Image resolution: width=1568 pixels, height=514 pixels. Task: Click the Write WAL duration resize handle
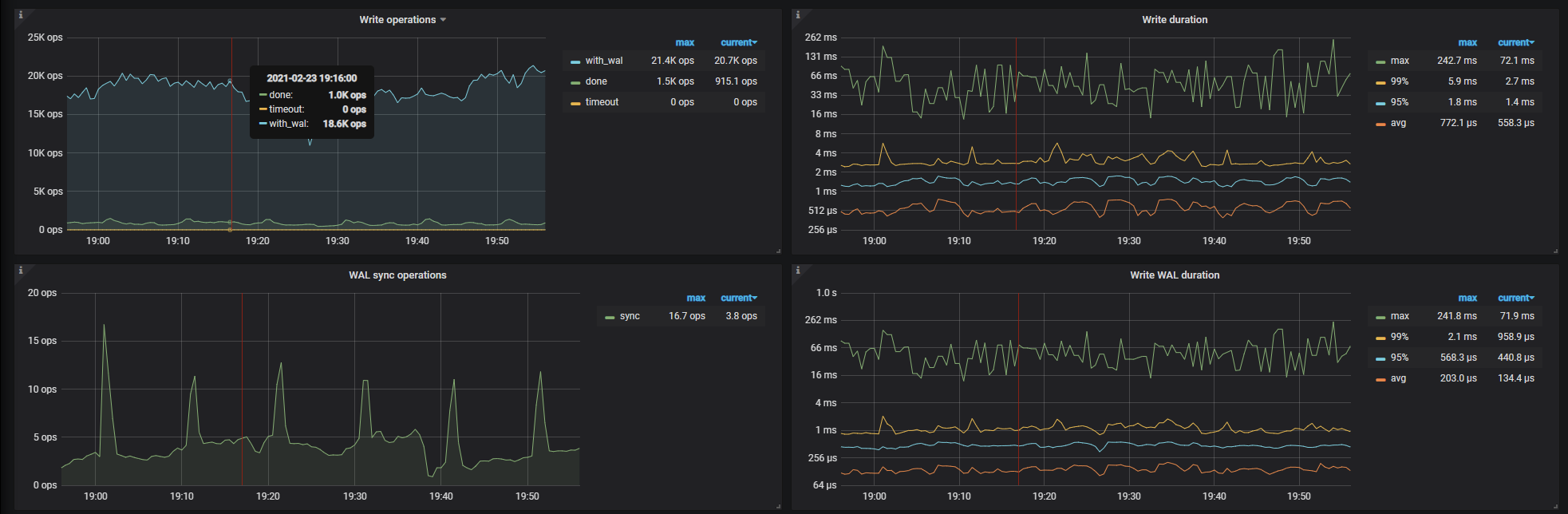[x=1555, y=507]
